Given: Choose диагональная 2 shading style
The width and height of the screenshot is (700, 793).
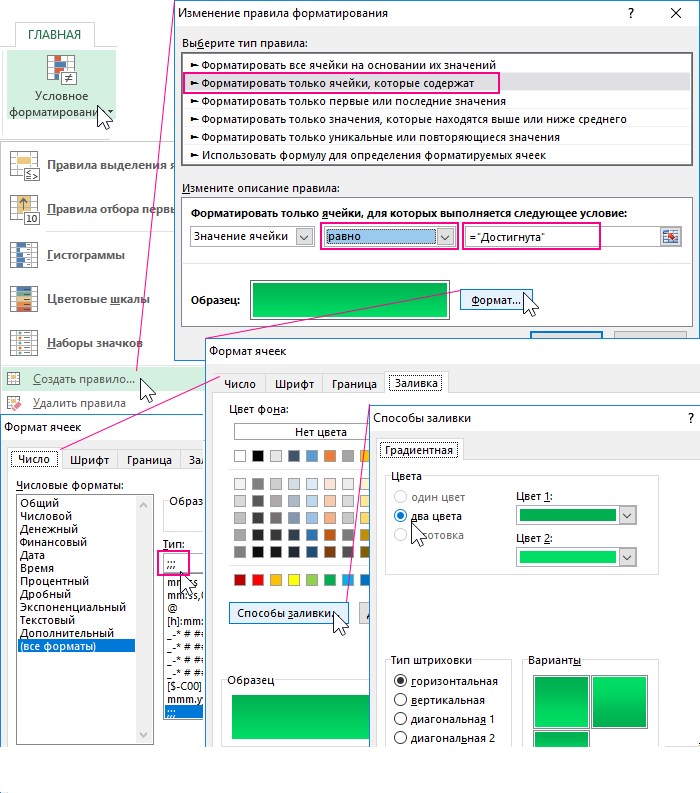Looking at the screenshot, I should [400, 738].
